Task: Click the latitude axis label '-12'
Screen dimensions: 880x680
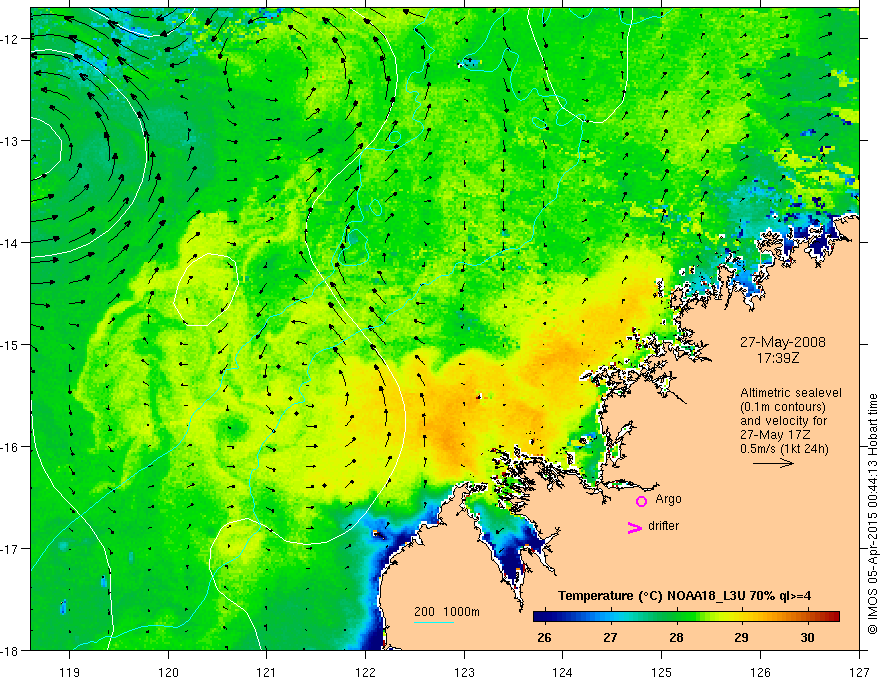Action: click(10, 39)
